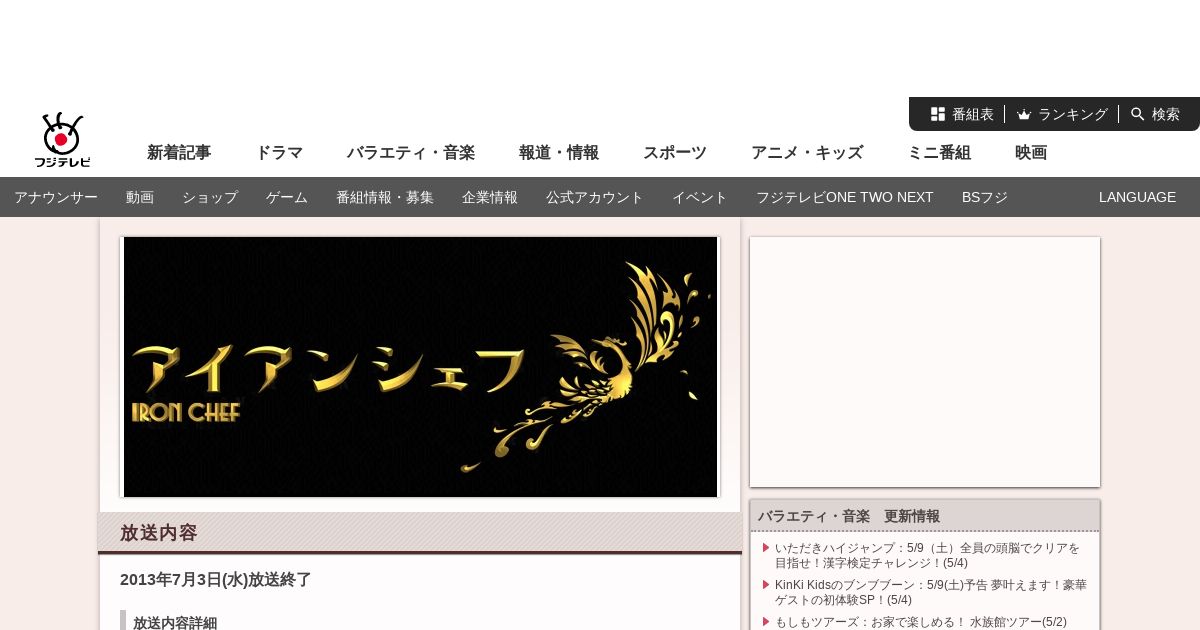Screen dimensions: 1200x630
Task: Open アナウンサー in sub navigation
Action: (x=56, y=197)
